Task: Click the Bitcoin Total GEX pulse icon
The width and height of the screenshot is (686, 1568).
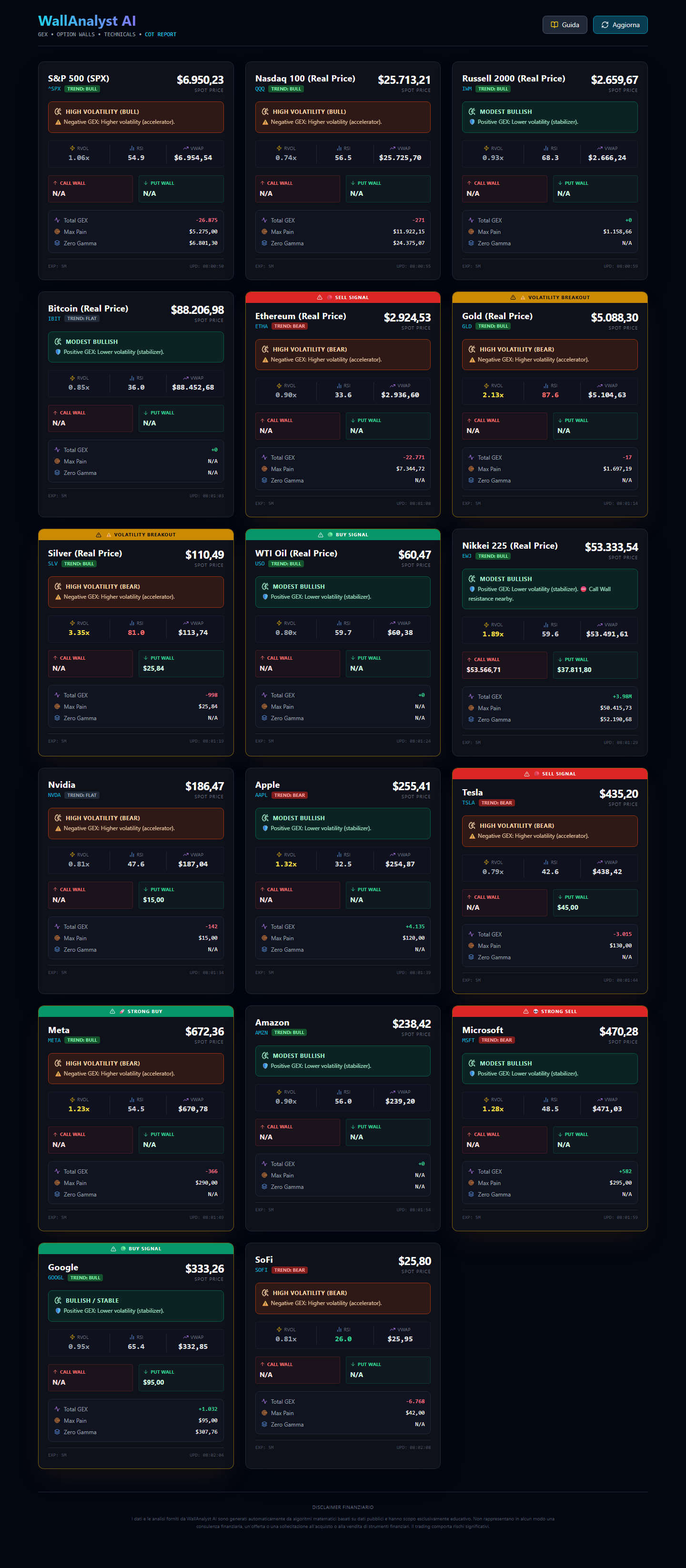Action: tap(57, 450)
